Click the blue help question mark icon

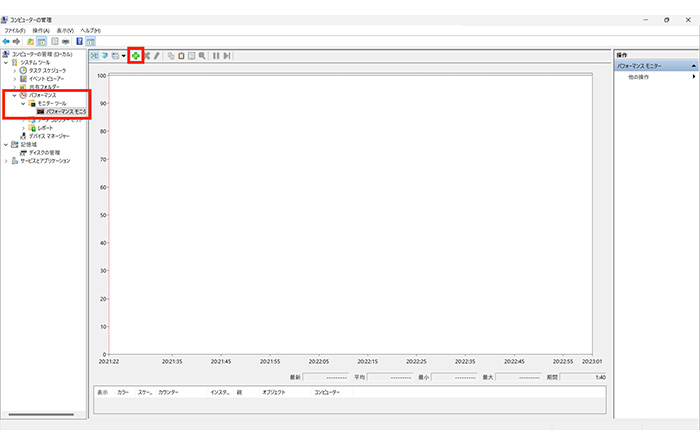pyautogui.click(x=79, y=41)
